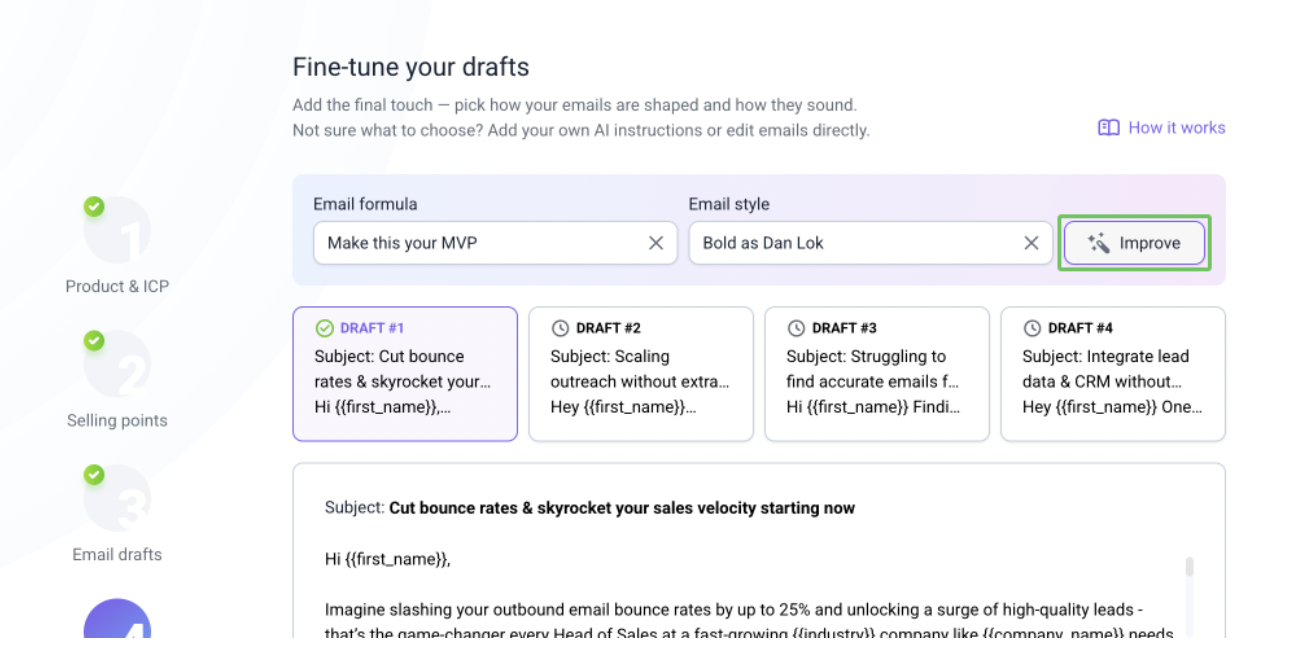This screenshot has width=1290, height=660.
Task: Select the Draft #1 card
Action: point(405,374)
